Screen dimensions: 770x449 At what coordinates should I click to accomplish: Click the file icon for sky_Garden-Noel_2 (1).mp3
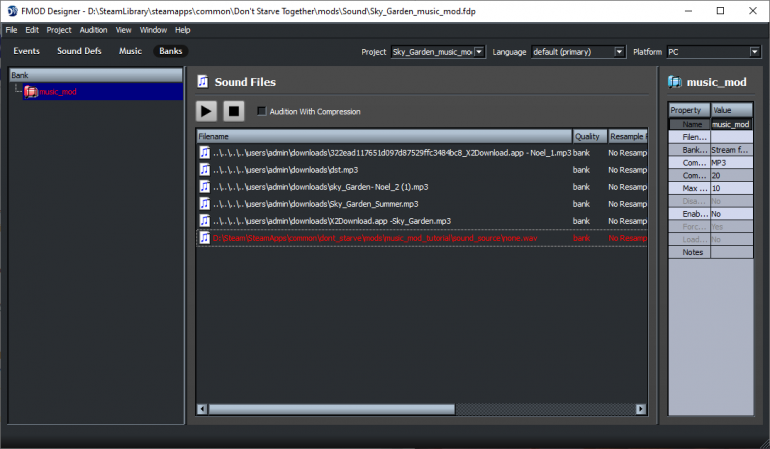click(204, 187)
